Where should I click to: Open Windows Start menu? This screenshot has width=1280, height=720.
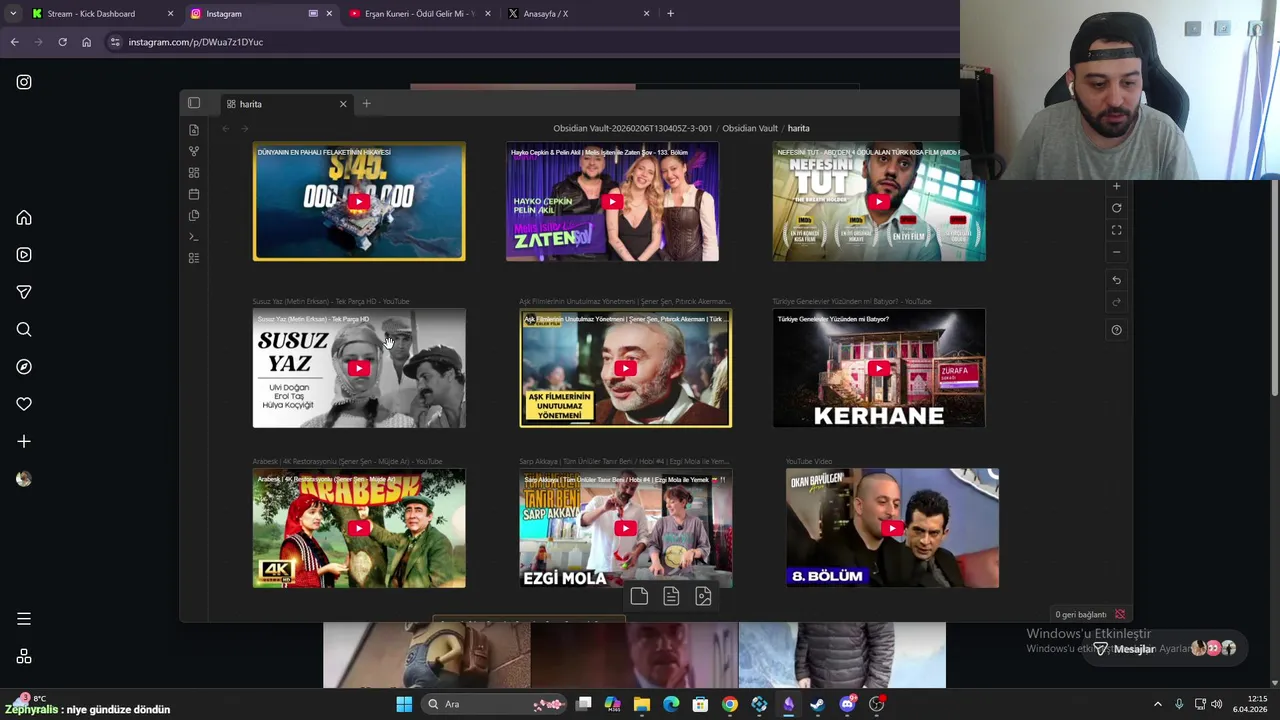(404, 704)
